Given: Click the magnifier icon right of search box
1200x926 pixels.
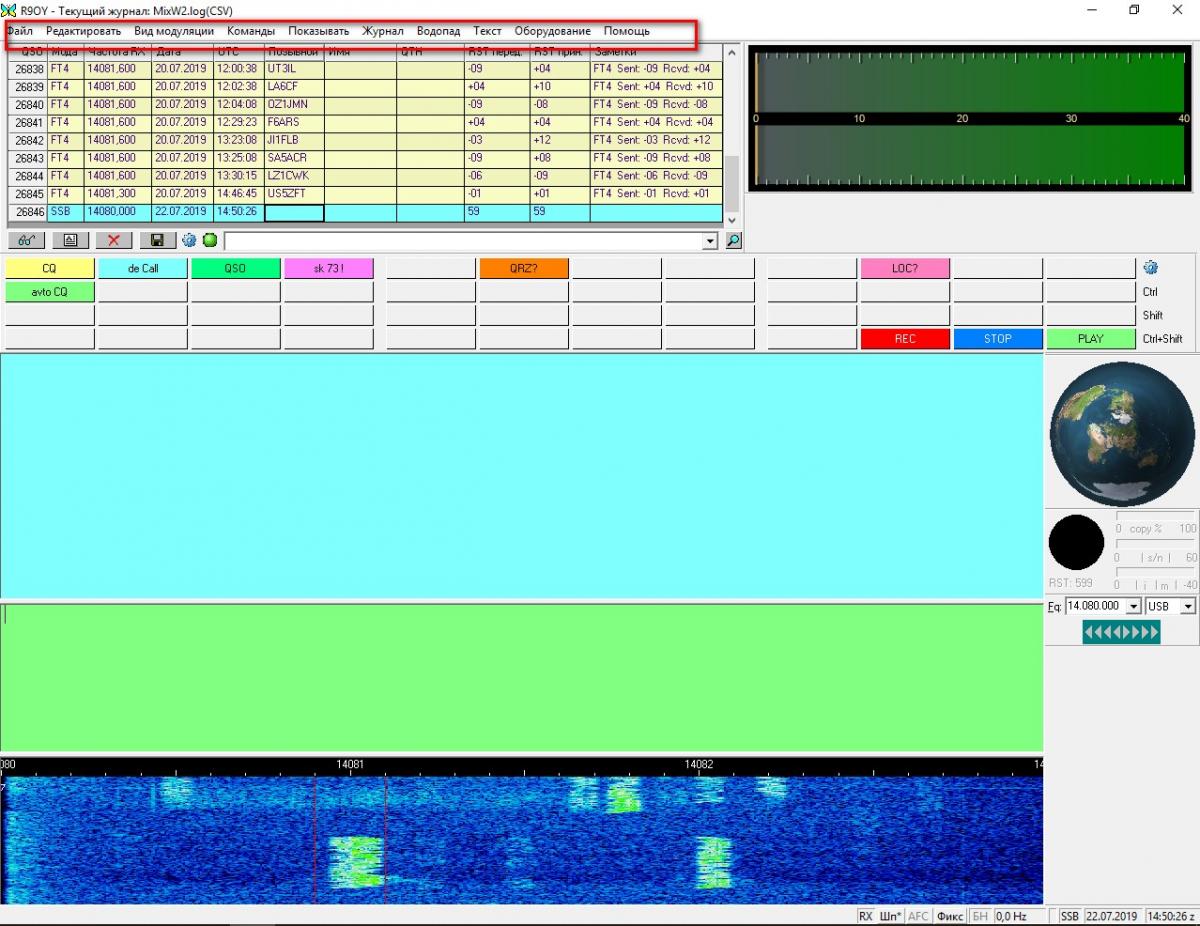Looking at the screenshot, I should (x=733, y=241).
